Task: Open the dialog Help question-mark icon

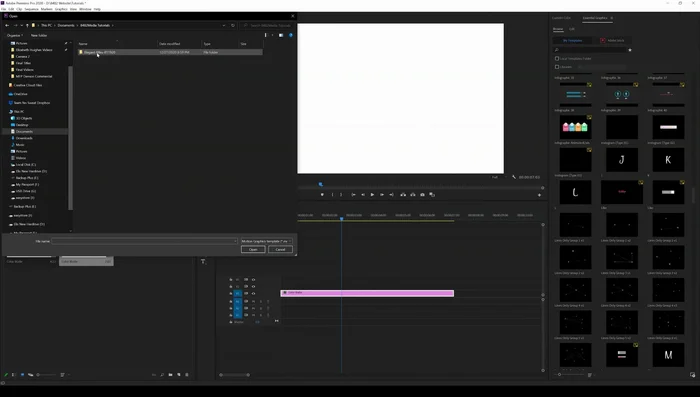Action: tap(291, 35)
